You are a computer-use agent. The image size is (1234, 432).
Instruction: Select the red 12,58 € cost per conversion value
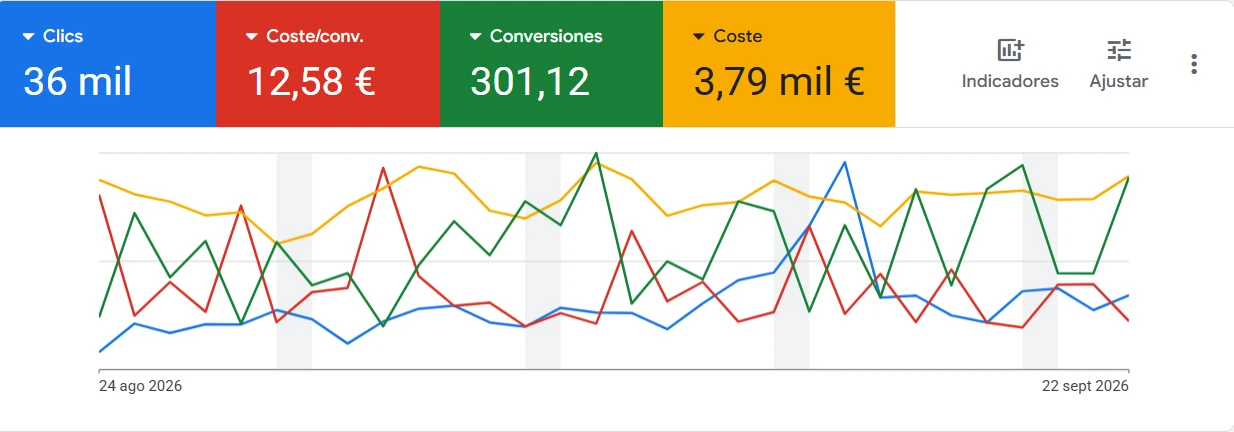311,82
